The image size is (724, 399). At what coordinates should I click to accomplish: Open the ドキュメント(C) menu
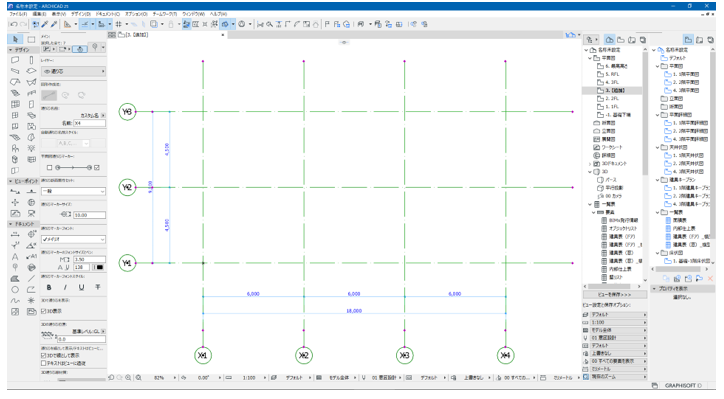[x=108, y=14]
